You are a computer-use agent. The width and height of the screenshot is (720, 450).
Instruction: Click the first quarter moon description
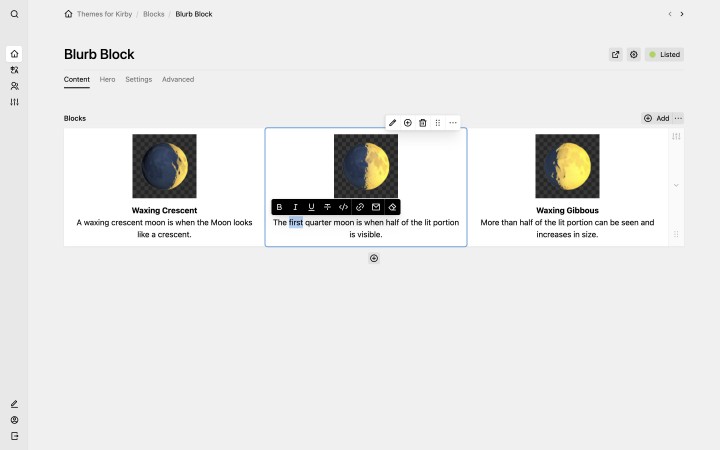[366, 228]
